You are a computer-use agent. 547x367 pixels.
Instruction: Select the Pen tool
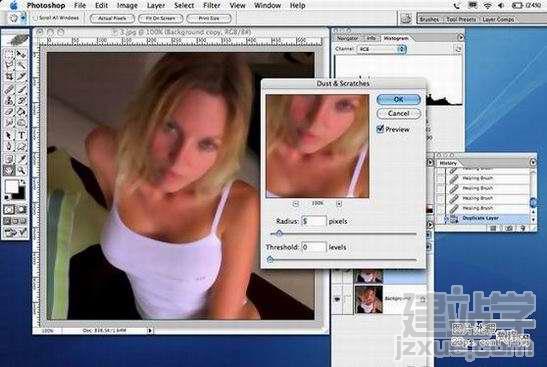9,147
